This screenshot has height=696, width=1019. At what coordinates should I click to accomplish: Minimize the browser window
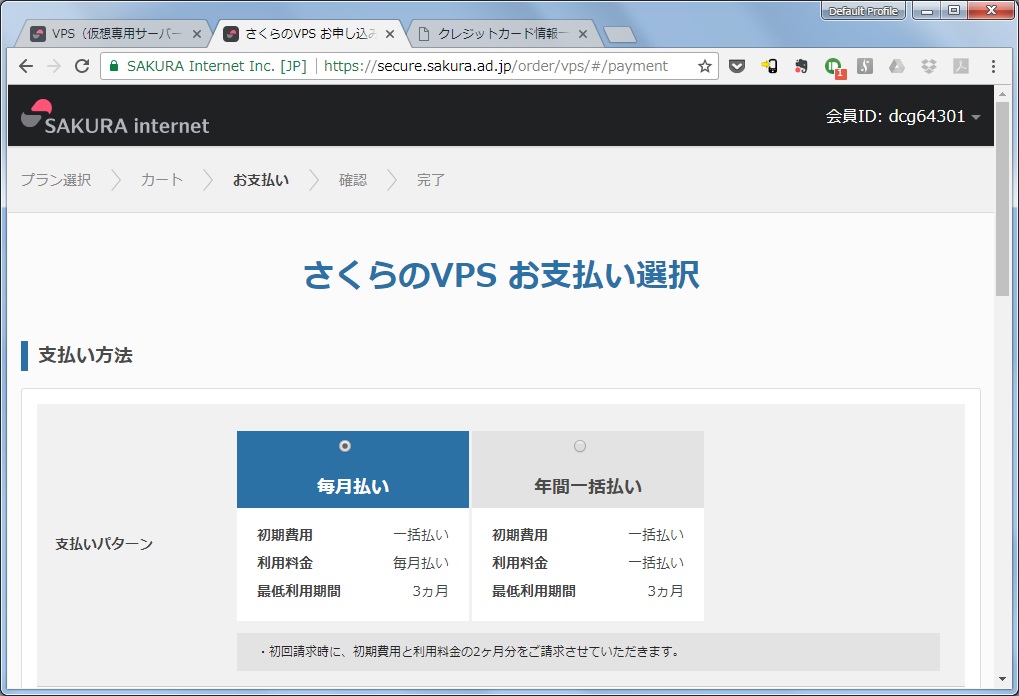[x=927, y=10]
